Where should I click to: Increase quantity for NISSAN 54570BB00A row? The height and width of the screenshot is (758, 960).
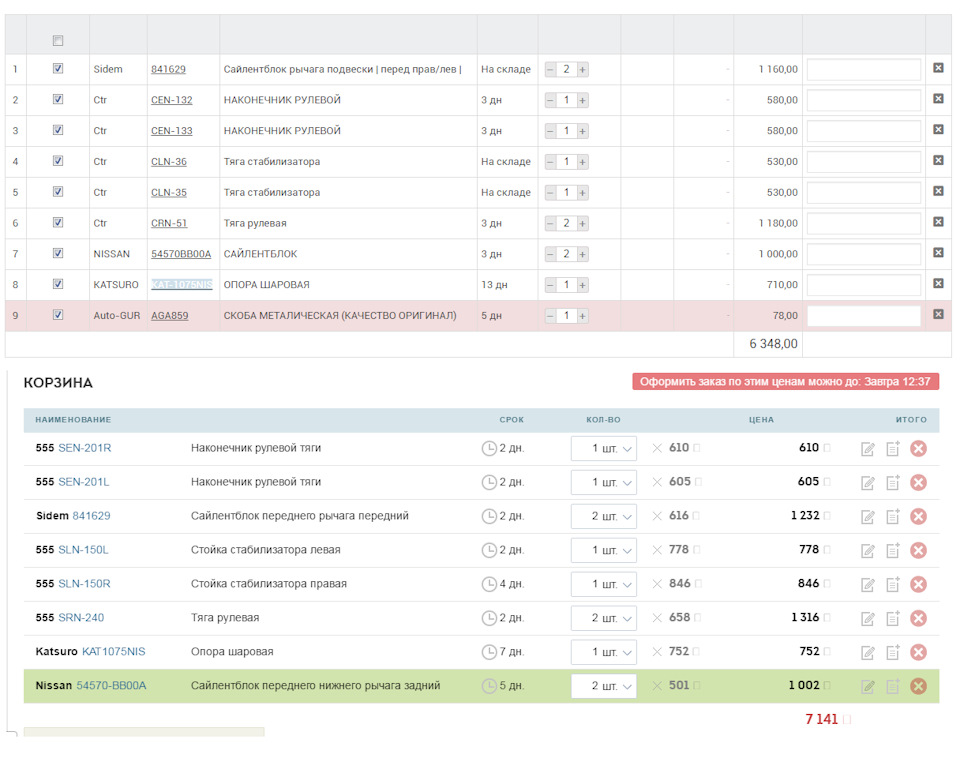pos(582,254)
